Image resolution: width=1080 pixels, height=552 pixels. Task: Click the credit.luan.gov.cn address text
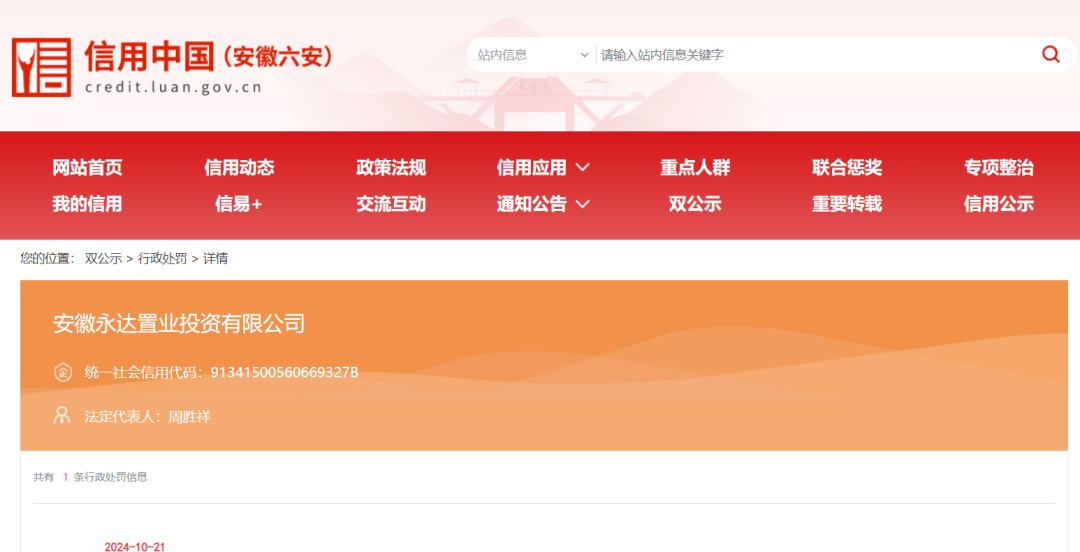173,88
